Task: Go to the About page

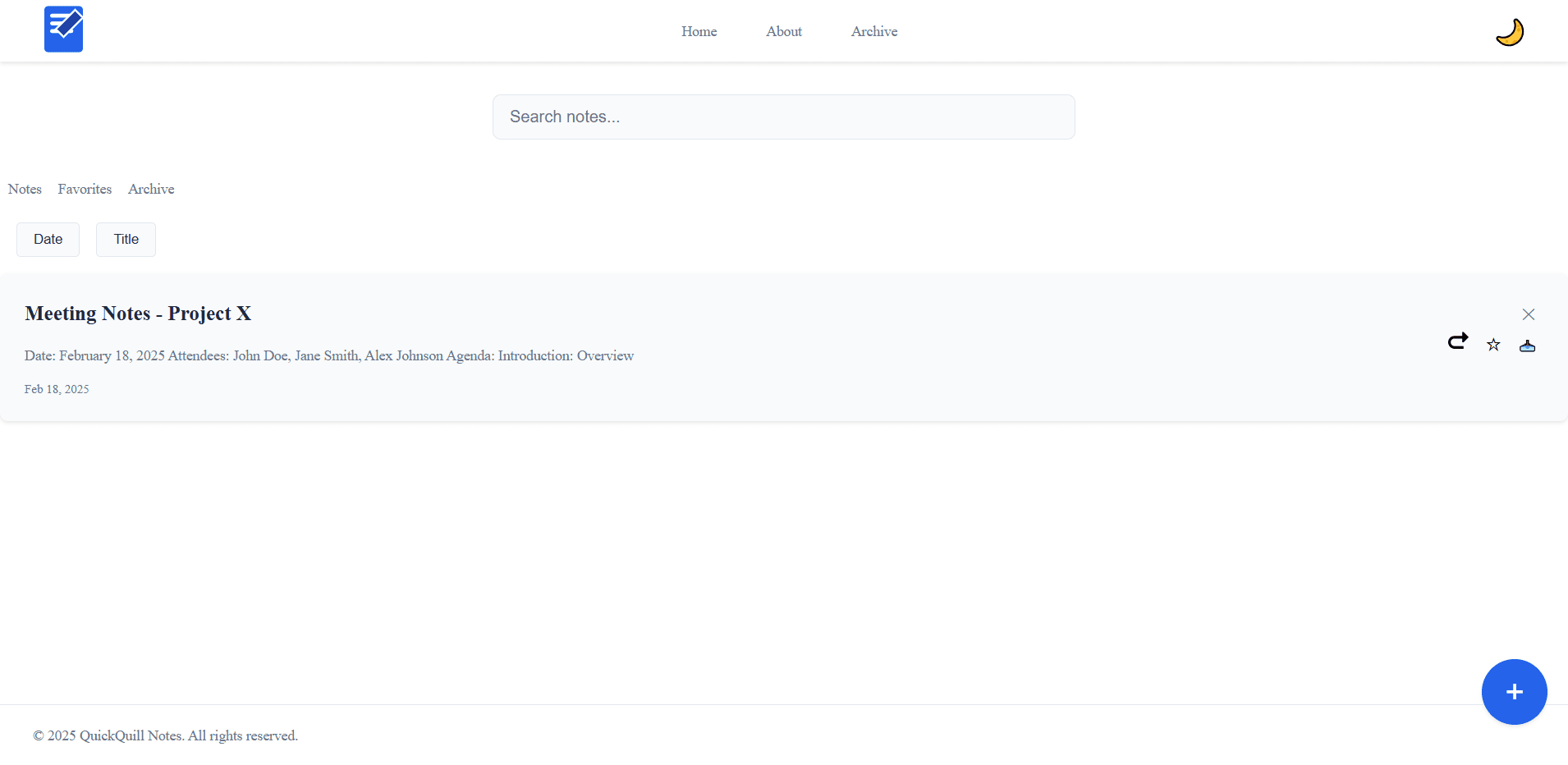Action: 783,31
